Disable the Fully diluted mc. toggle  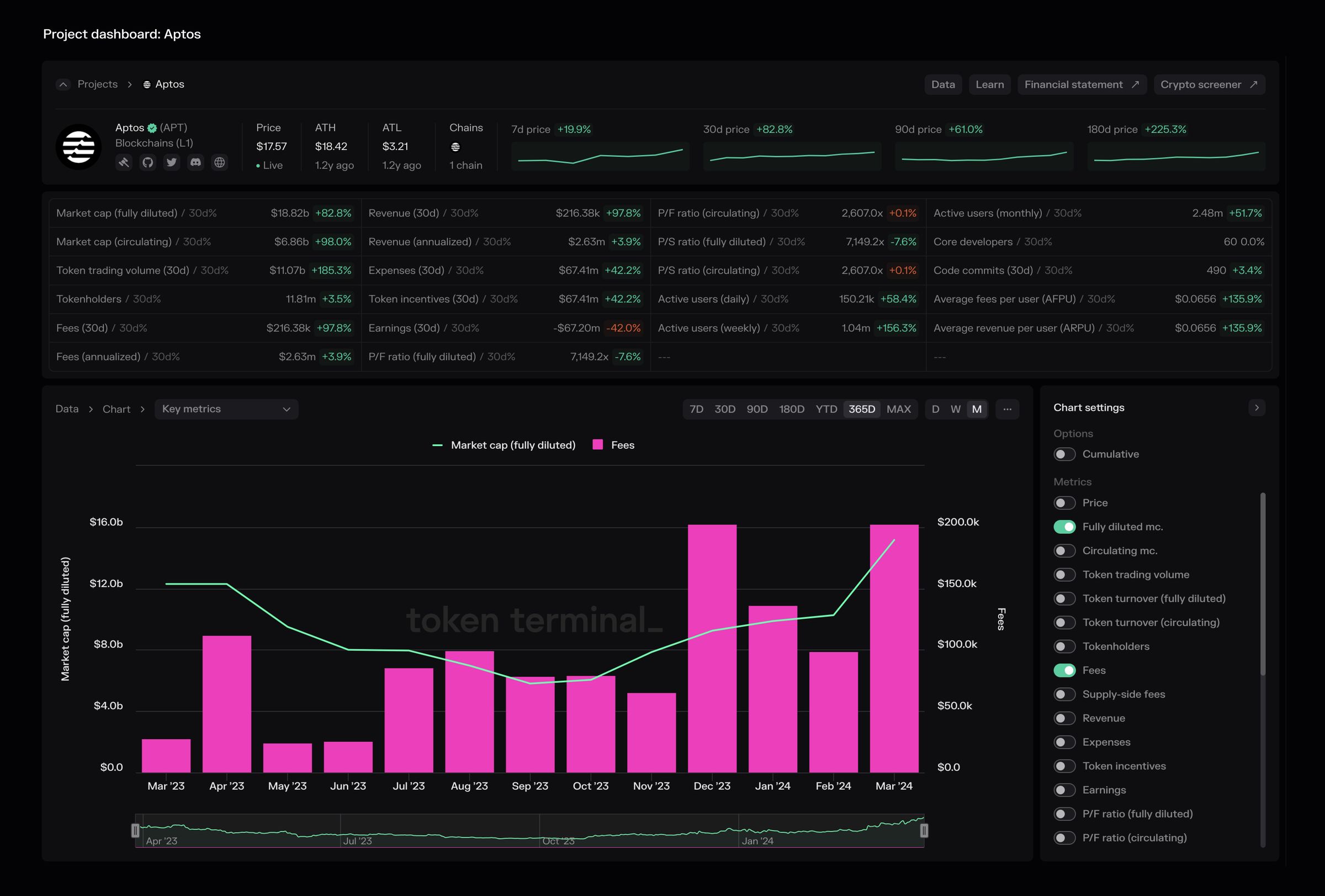[1064, 527]
